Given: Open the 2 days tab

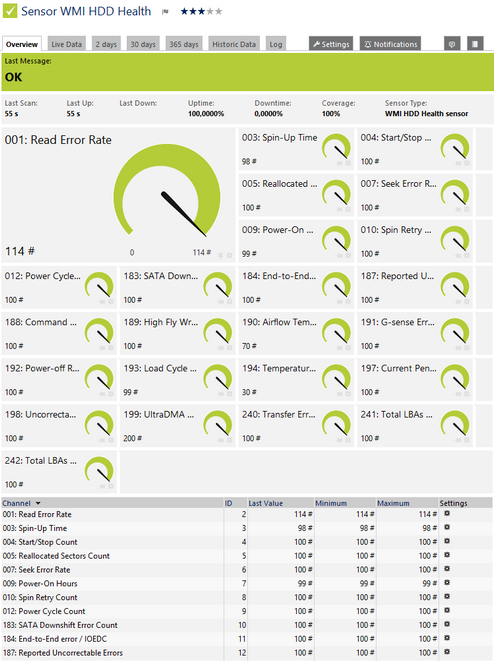Looking at the screenshot, I should (x=106, y=44).
